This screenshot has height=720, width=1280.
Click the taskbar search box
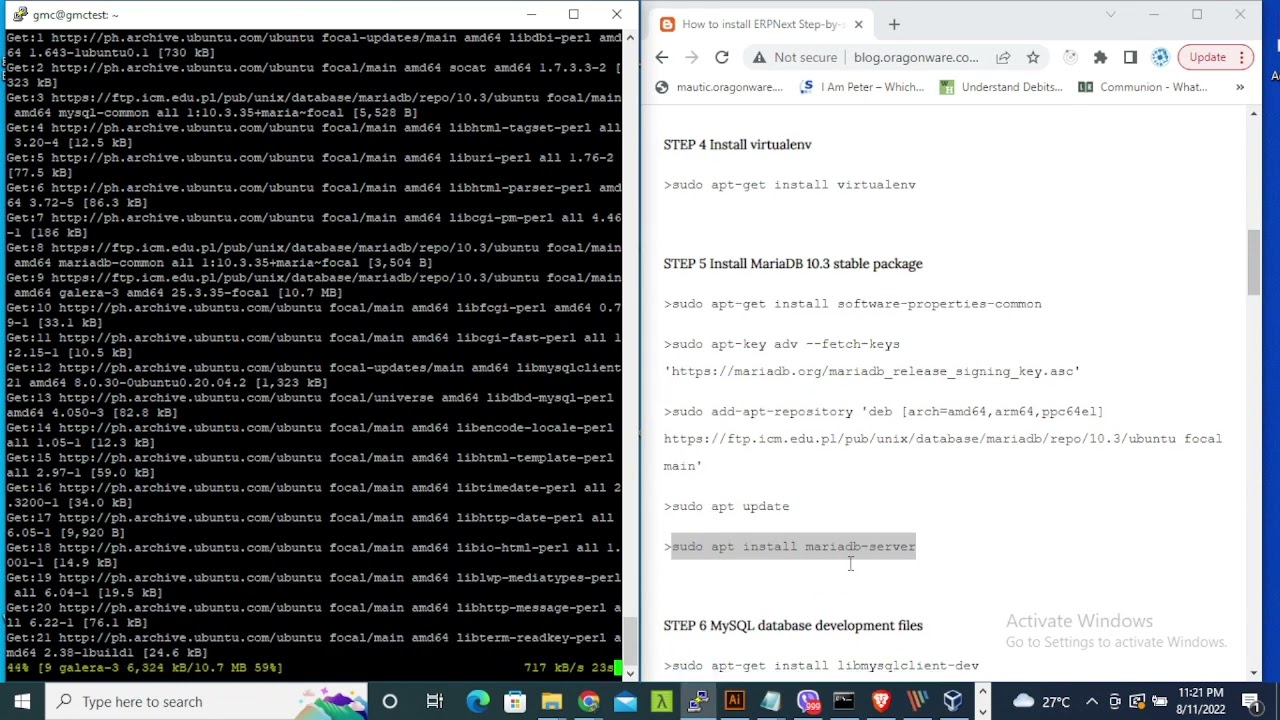[x=208, y=701]
